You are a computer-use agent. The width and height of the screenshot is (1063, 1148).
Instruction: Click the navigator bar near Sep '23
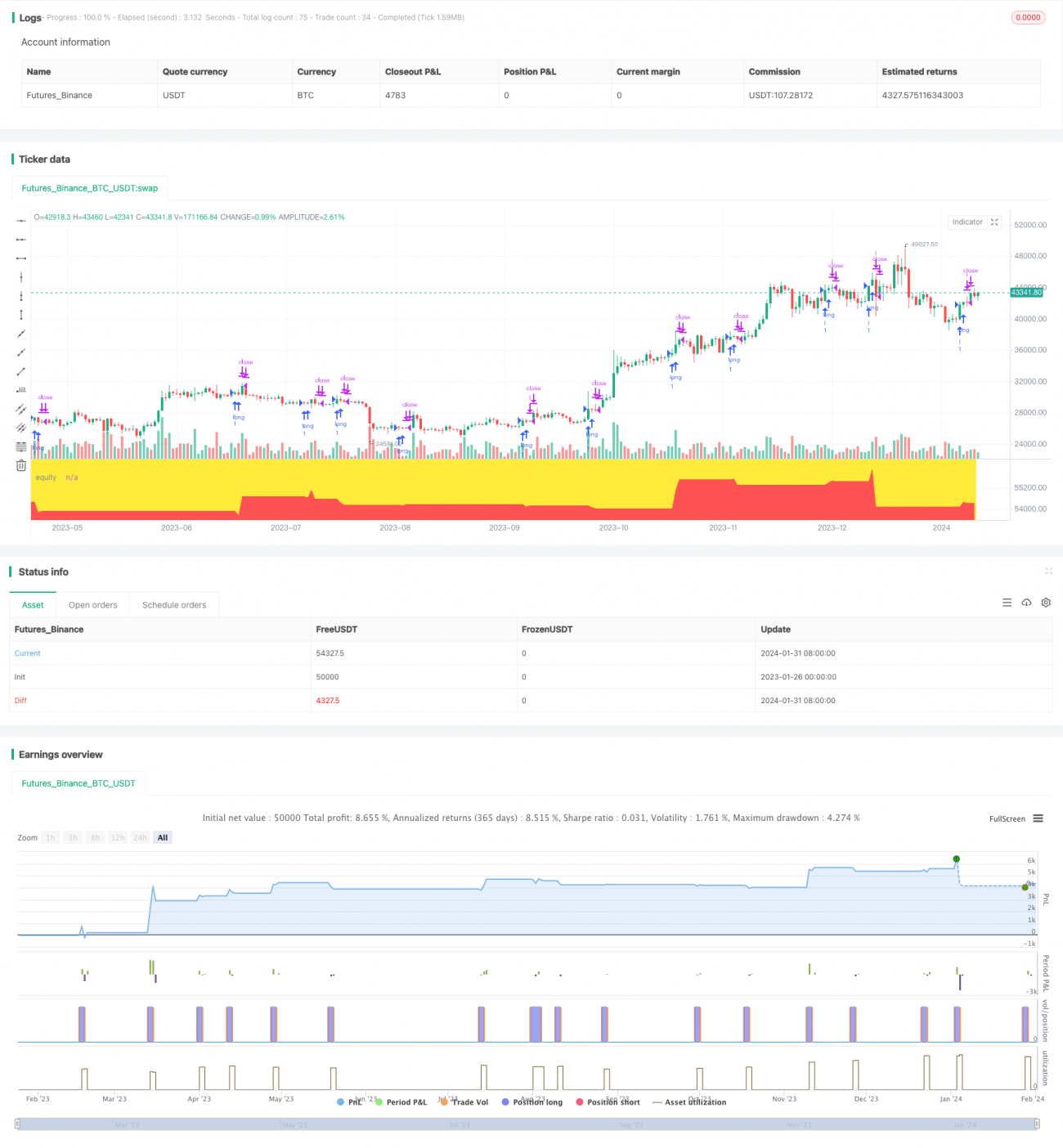pos(631,1124)
